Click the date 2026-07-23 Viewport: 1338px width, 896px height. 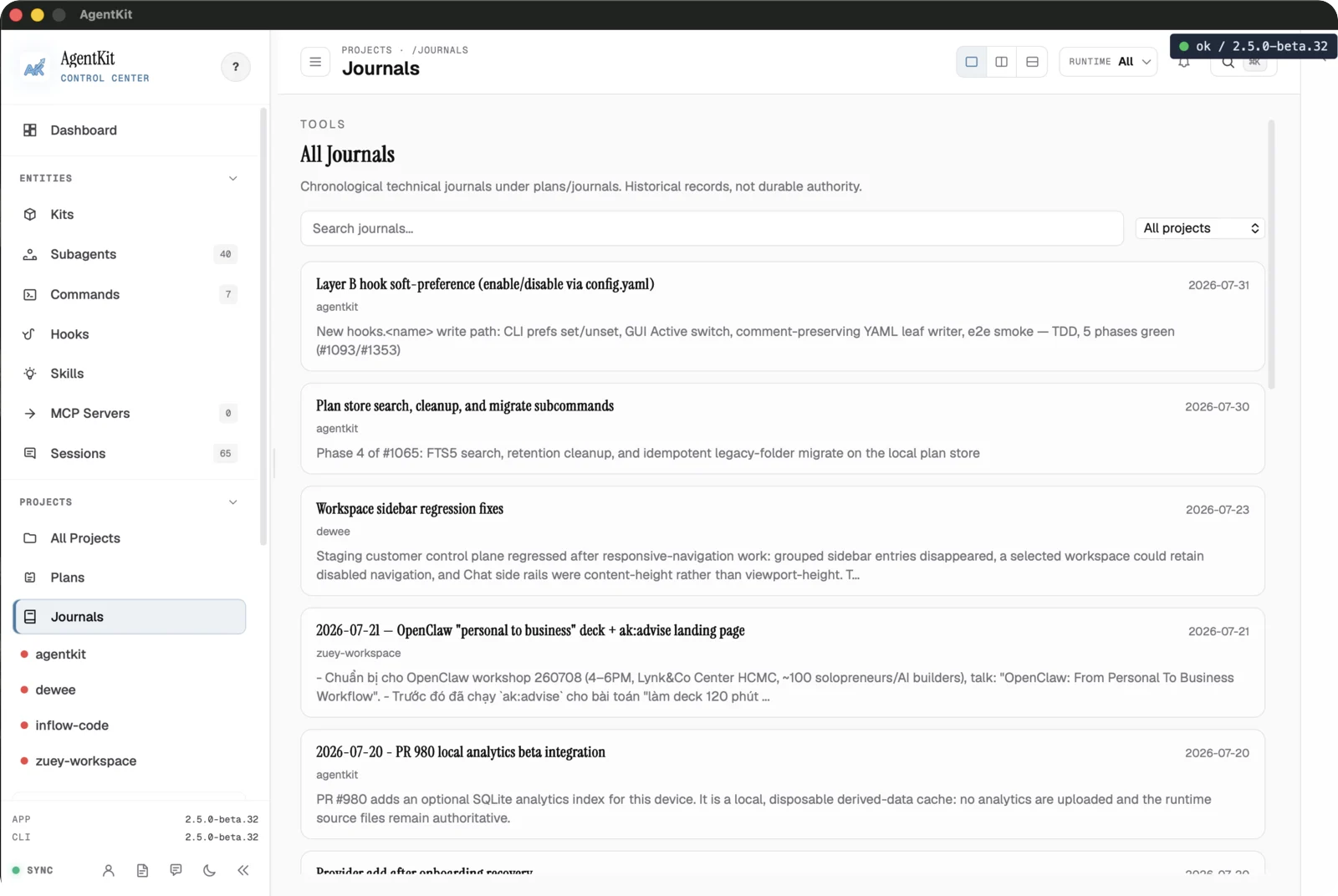tap(1217, 510)
